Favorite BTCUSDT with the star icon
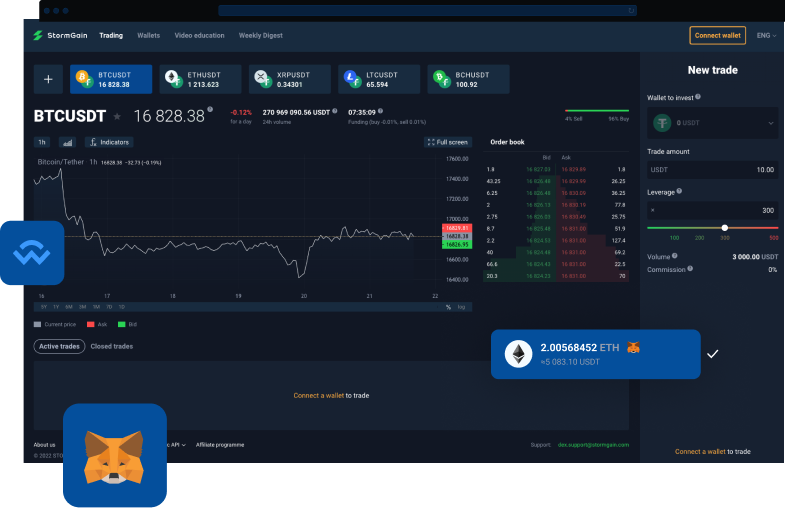Screen dimensions: 785x508 tap(117, 117)
